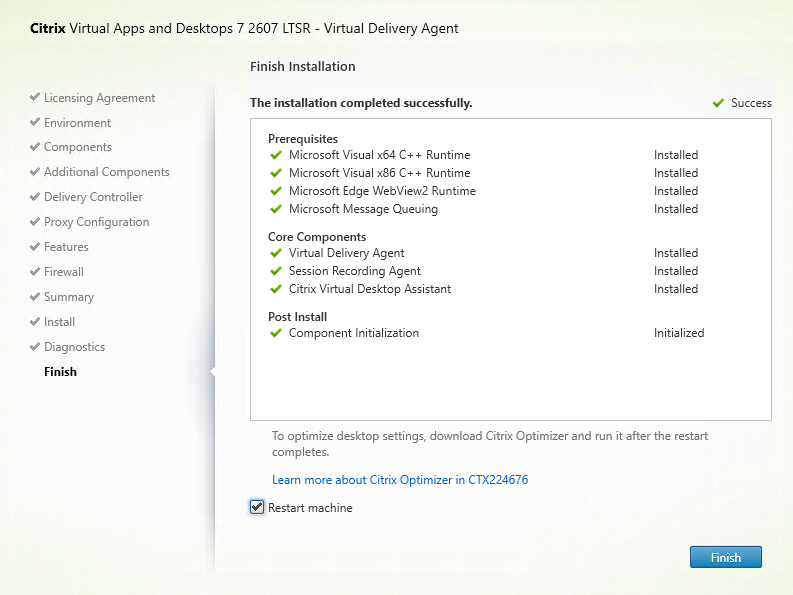Select the Install step in sidebar
Viewport: 793px width, 595px height.
pos(59,322)
